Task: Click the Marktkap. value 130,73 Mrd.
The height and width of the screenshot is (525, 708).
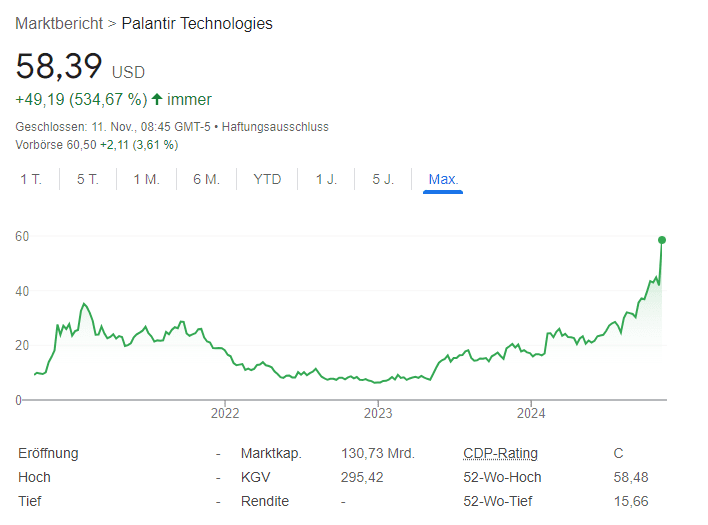Action: click(x=377, y=453)
